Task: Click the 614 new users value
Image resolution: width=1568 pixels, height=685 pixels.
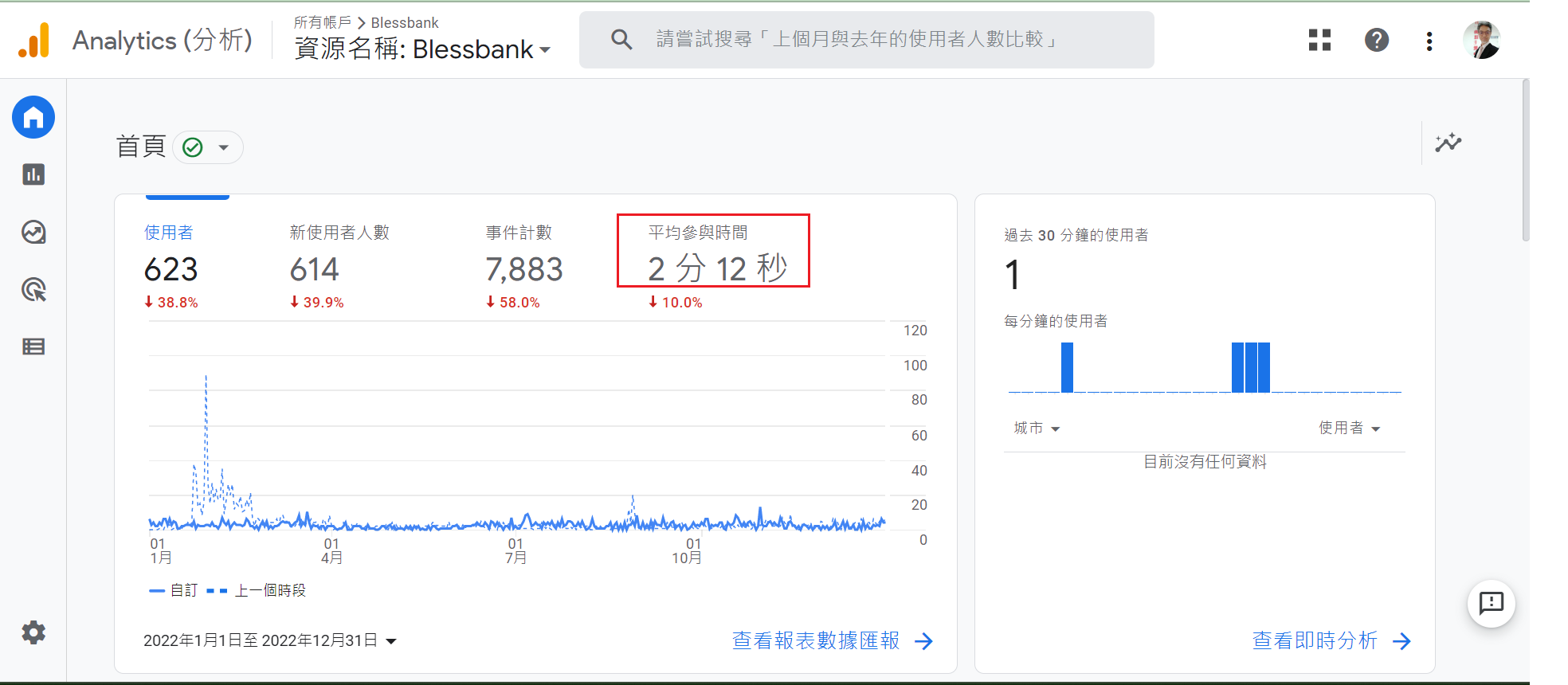Action: coord(315,269)
